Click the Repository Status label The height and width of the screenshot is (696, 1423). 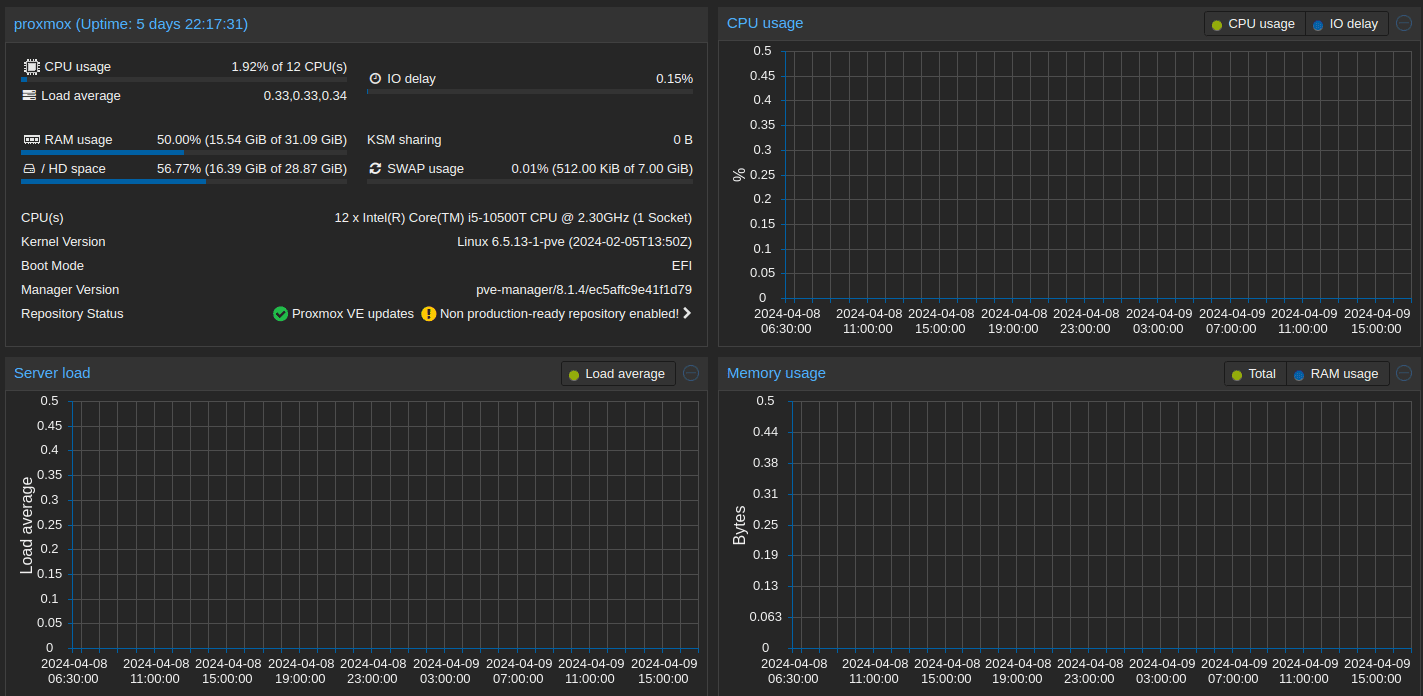pos(72,314)
